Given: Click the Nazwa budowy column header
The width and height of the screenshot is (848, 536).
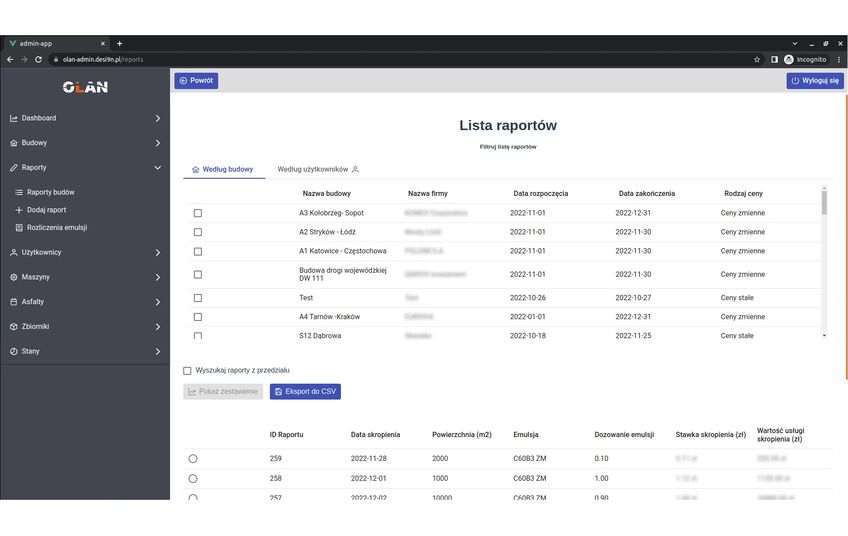Looking at the screenshot, I should click(x=327, y=194).
